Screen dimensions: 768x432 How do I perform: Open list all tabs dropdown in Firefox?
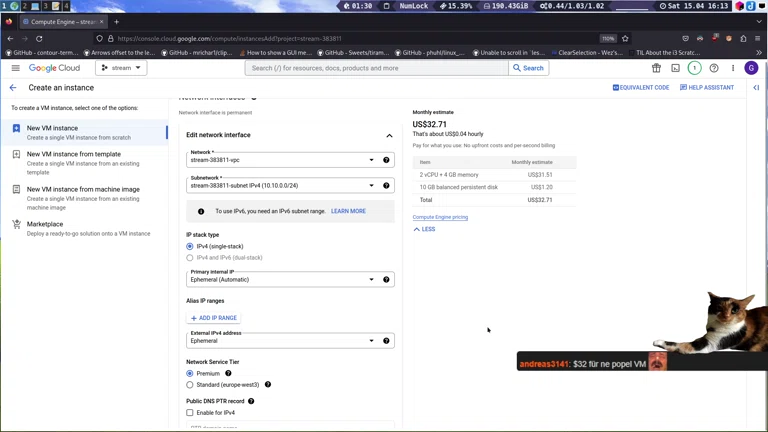pyautogui.click(x=759, y=22)
